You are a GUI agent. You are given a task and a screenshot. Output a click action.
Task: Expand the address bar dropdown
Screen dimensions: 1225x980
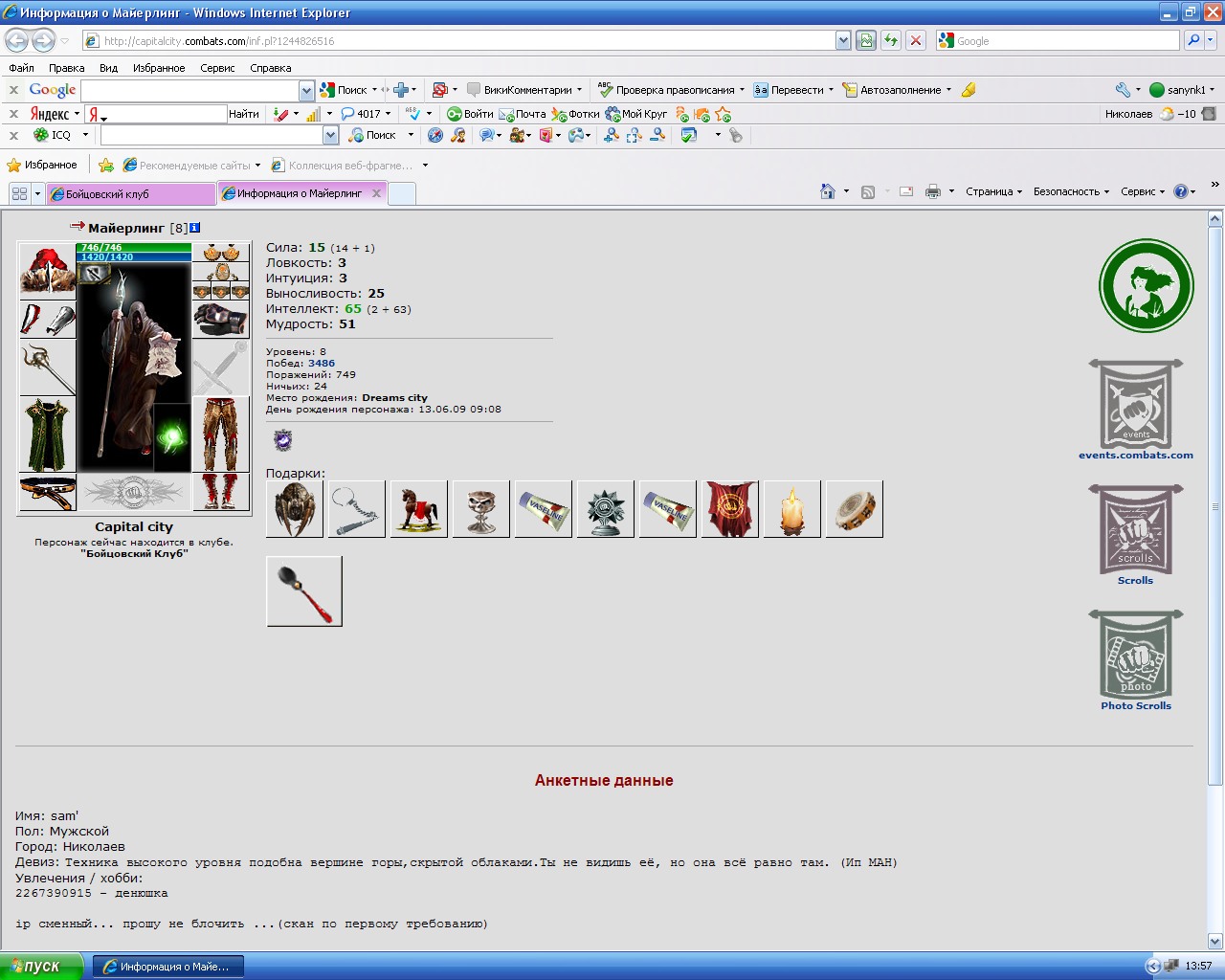point(843,40)
